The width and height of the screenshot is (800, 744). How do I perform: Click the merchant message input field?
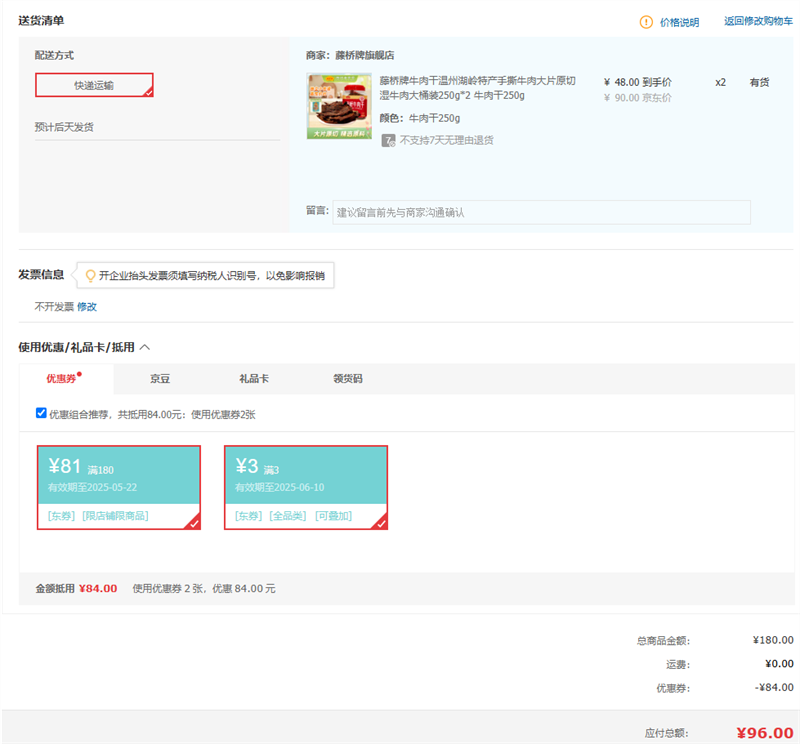pyautogui.click(x=541, y=212)
